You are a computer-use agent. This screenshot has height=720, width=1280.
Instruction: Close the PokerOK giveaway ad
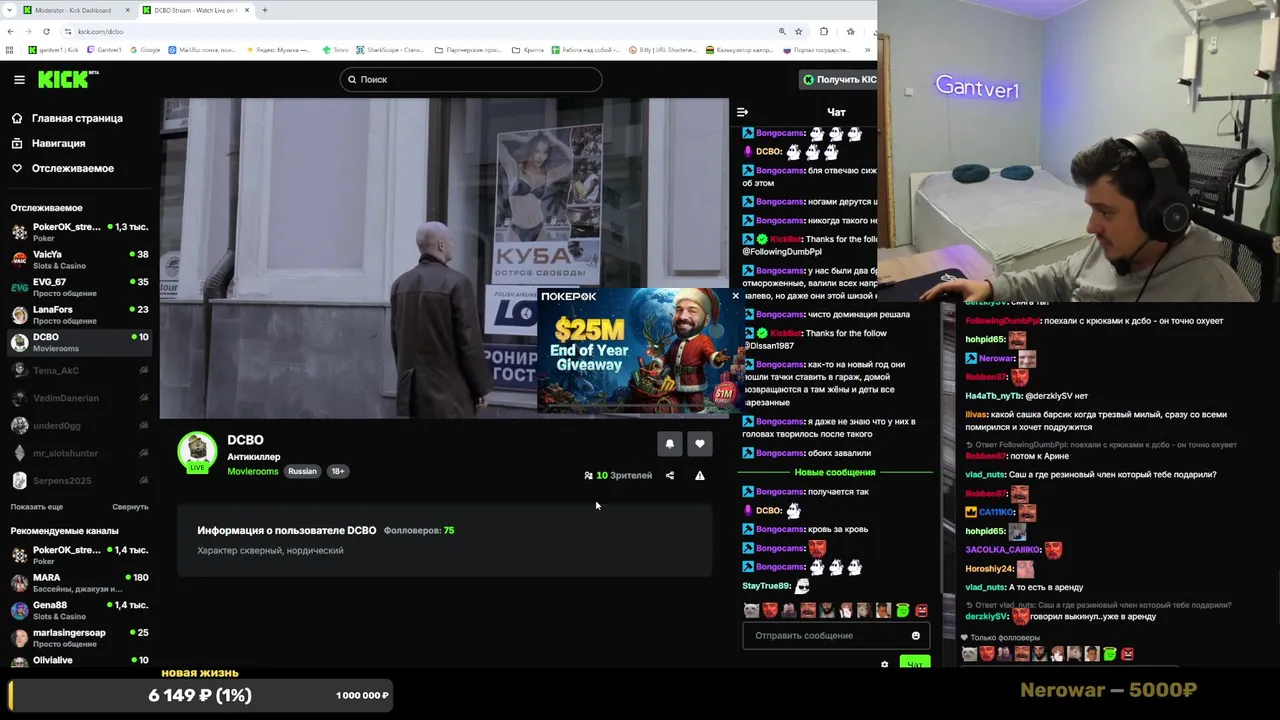pos(735,296)
